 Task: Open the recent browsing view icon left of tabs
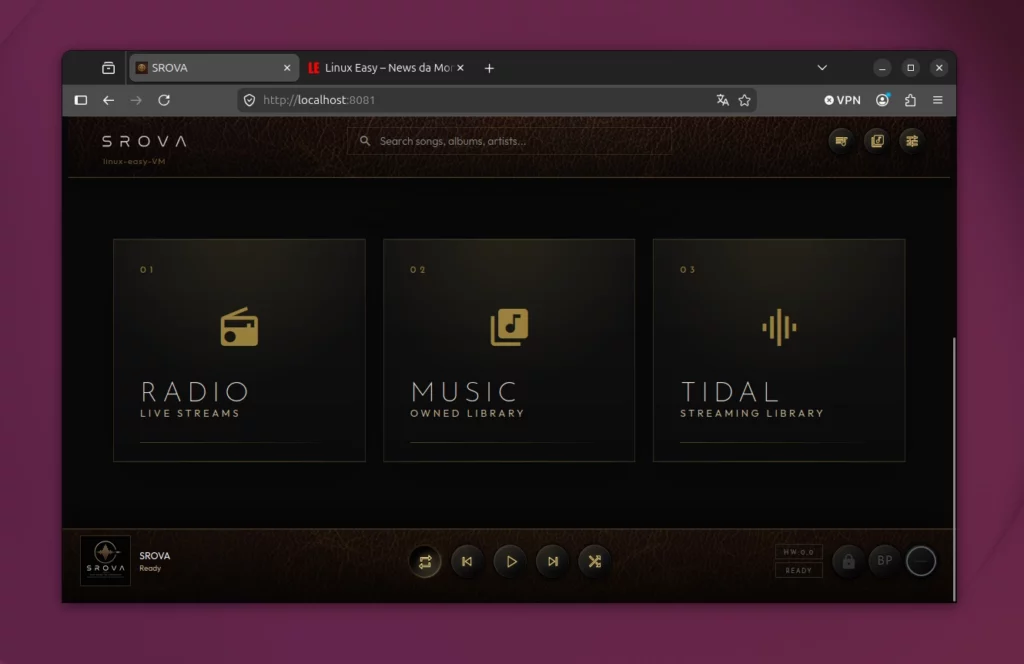[108, 68]
